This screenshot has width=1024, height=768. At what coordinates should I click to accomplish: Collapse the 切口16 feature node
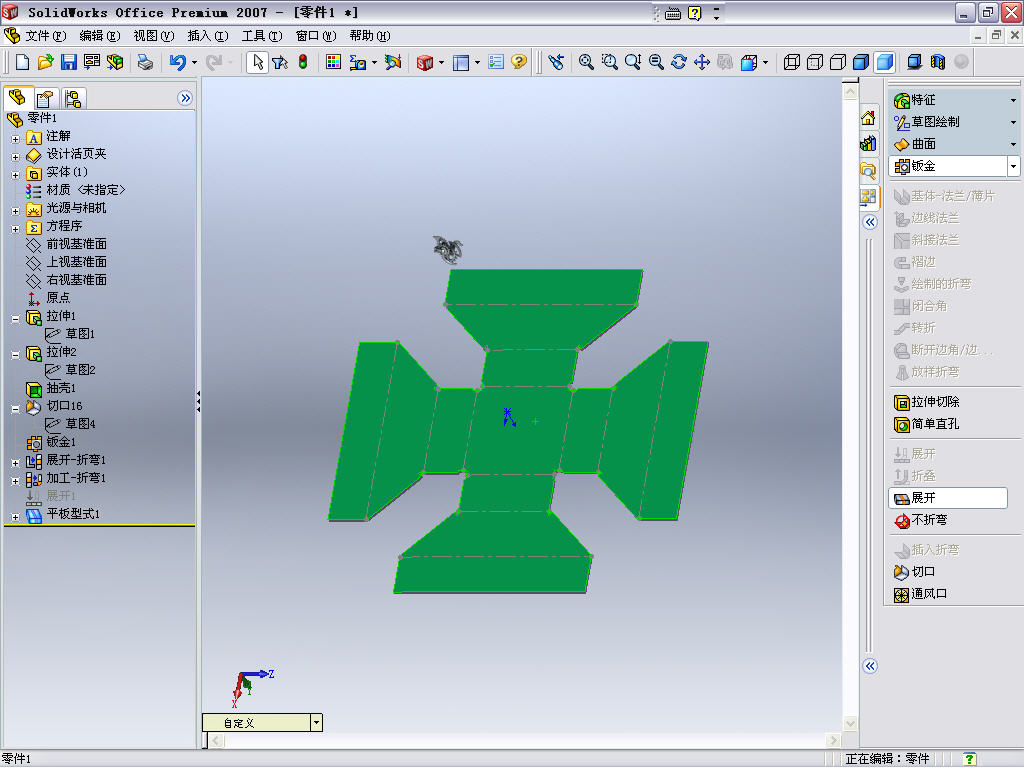tap(15, 409)
